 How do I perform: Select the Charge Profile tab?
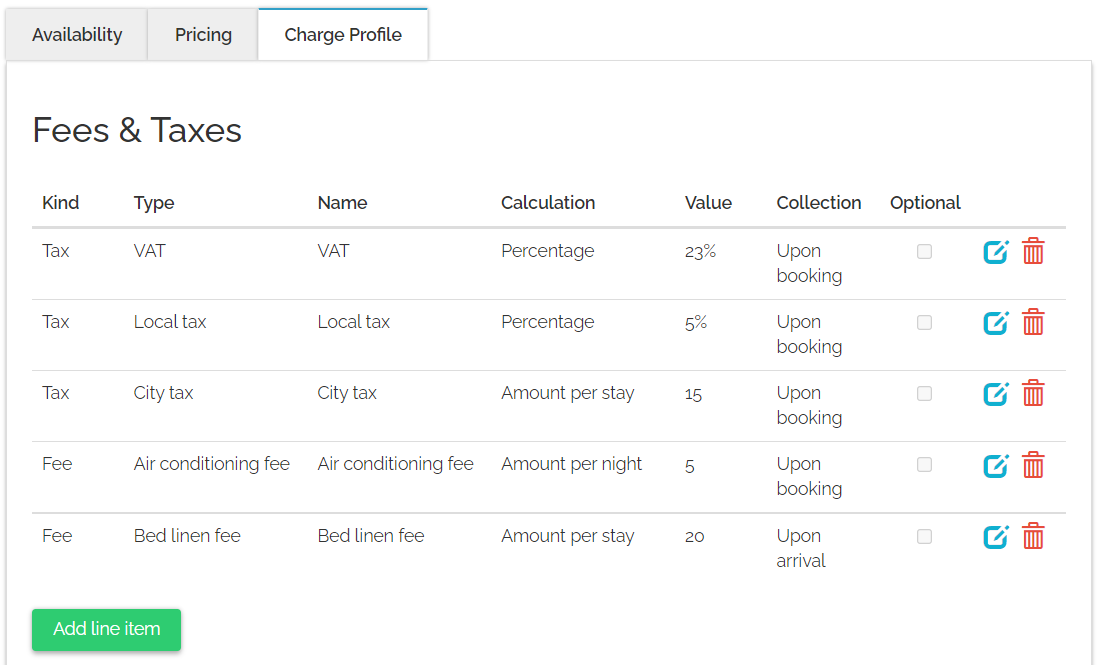point(343,35)
